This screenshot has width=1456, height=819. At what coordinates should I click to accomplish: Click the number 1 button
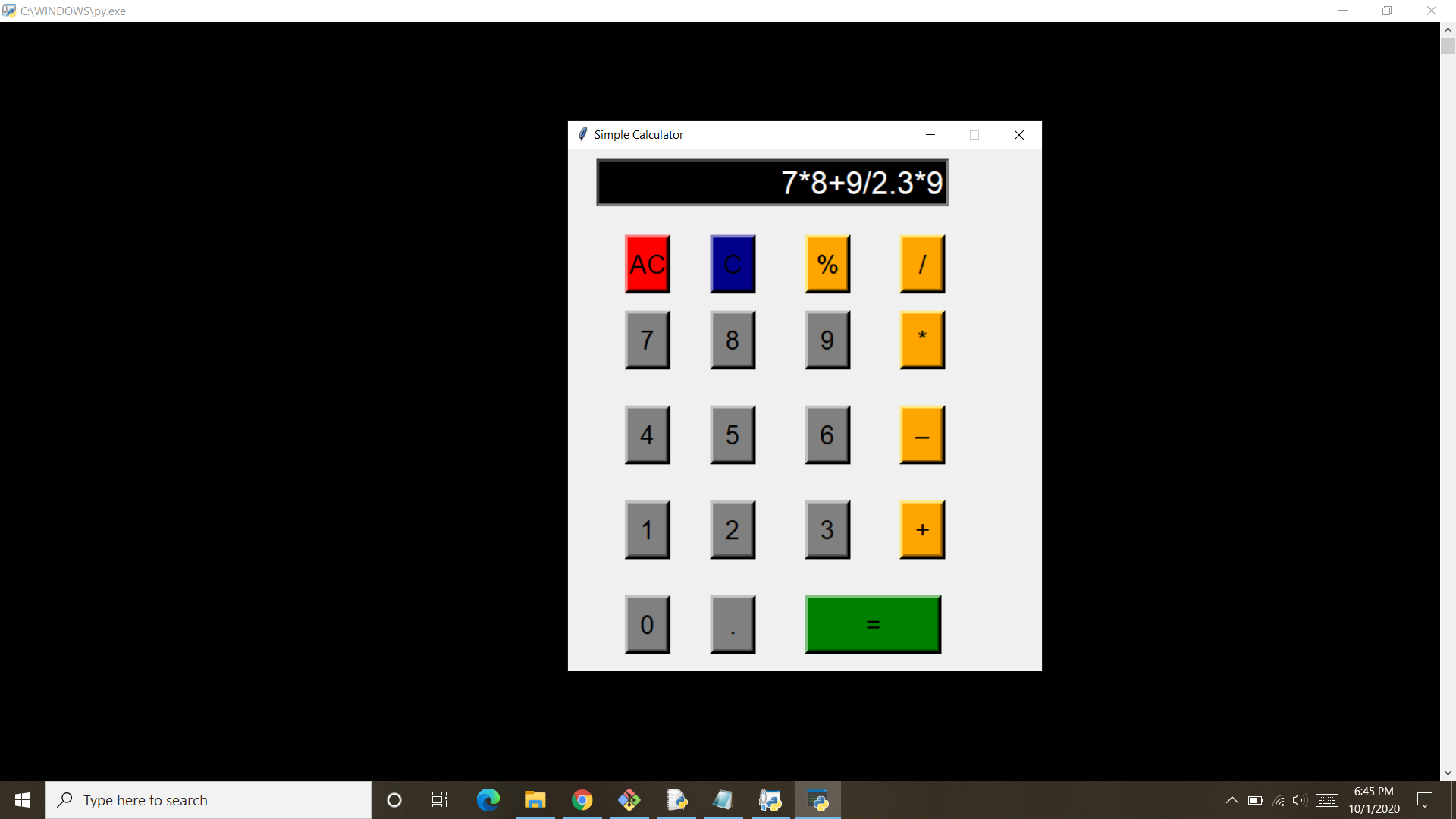[647, 530]
